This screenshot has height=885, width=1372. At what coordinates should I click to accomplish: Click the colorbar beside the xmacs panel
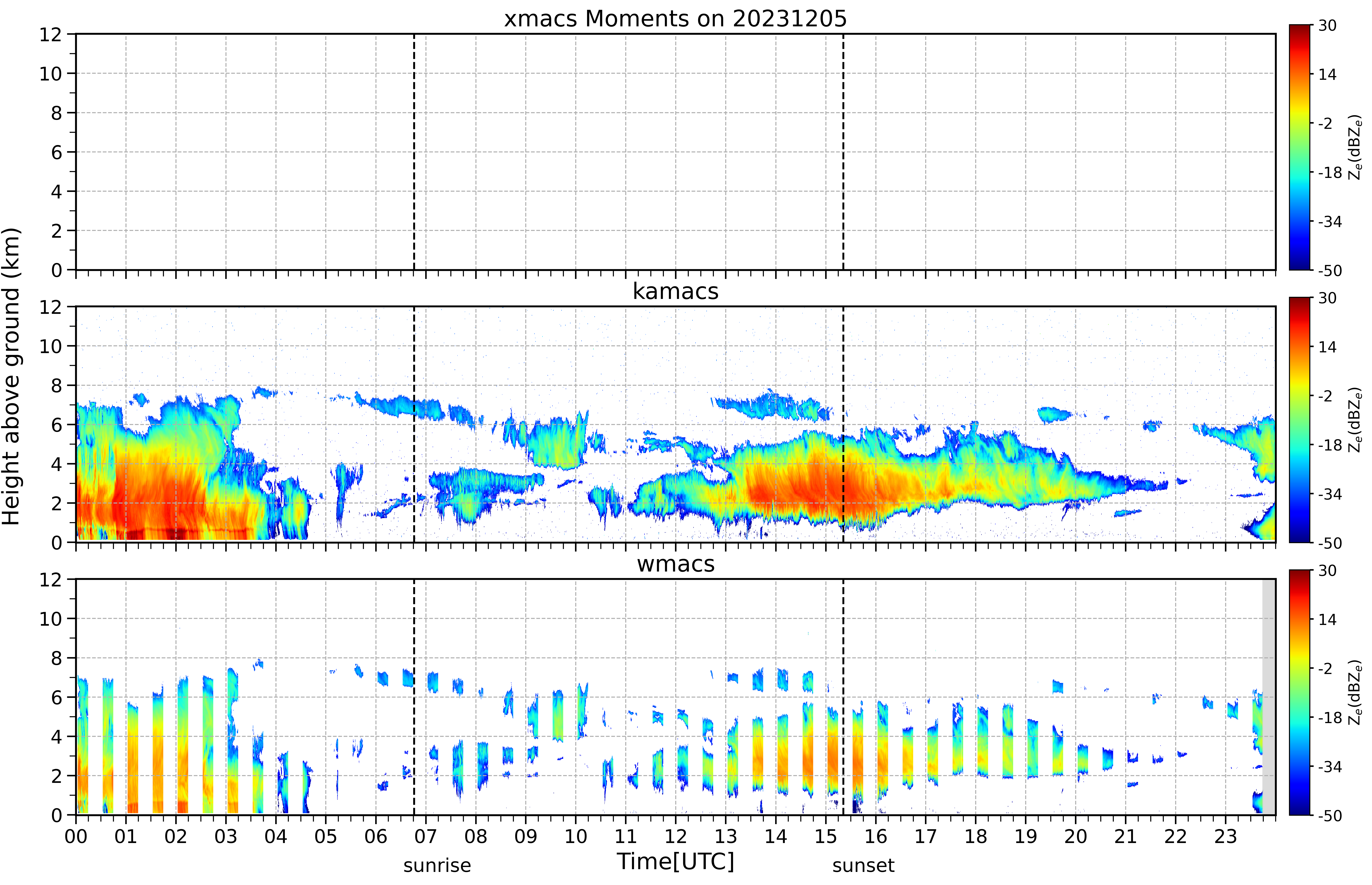click(x=1300, y=147)
